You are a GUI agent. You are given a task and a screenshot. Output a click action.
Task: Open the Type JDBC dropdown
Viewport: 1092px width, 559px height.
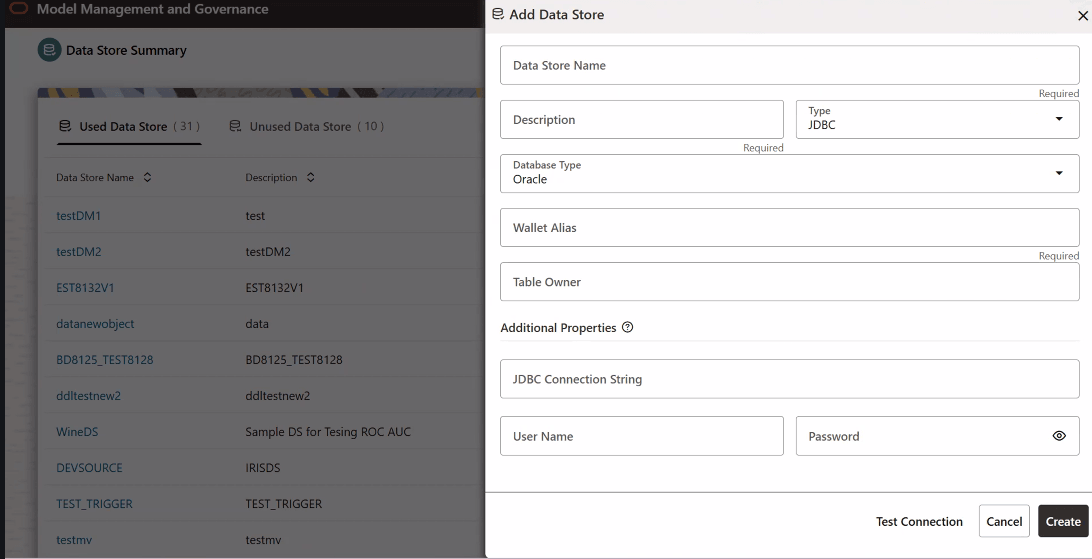pos(937,119)
